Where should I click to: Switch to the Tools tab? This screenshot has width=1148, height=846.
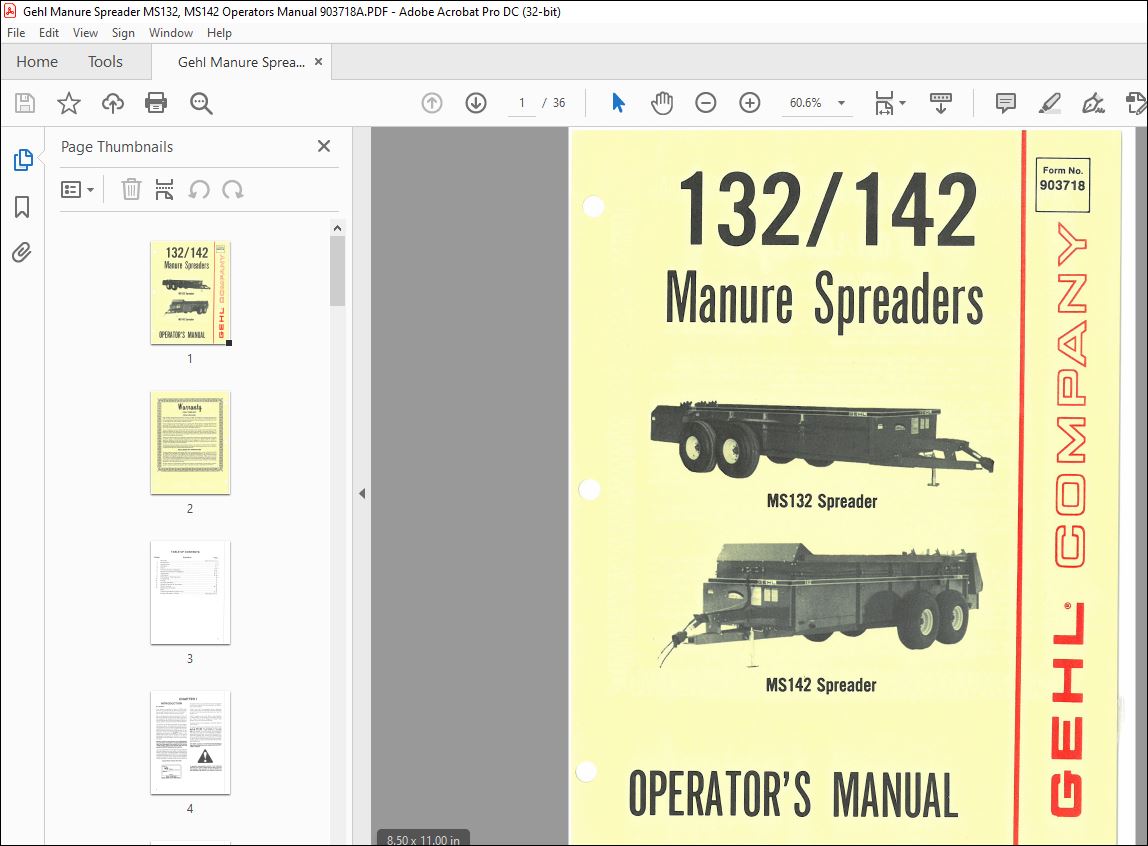[x=105, y=61]
